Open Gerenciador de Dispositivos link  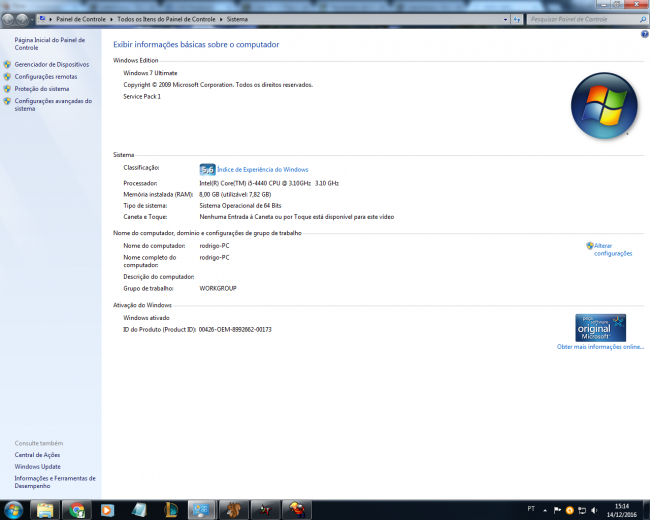(x=52, y=65)
